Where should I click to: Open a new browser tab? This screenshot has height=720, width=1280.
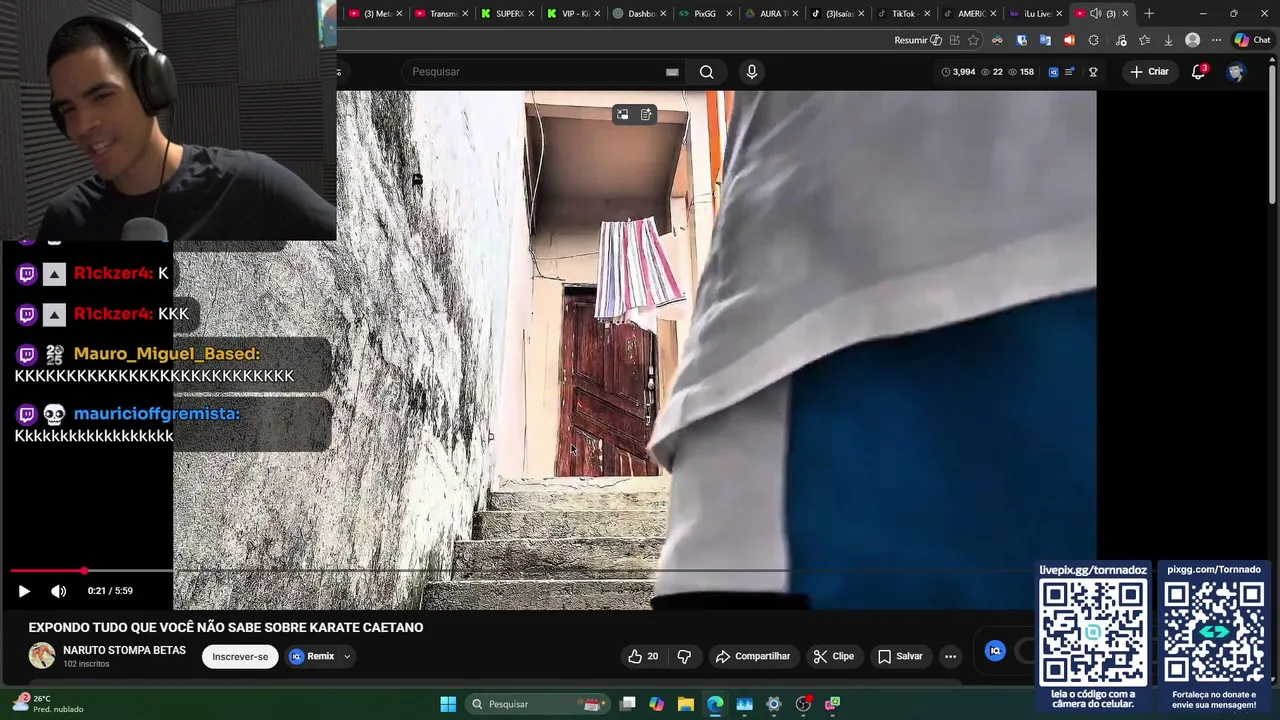(1149, 14)
